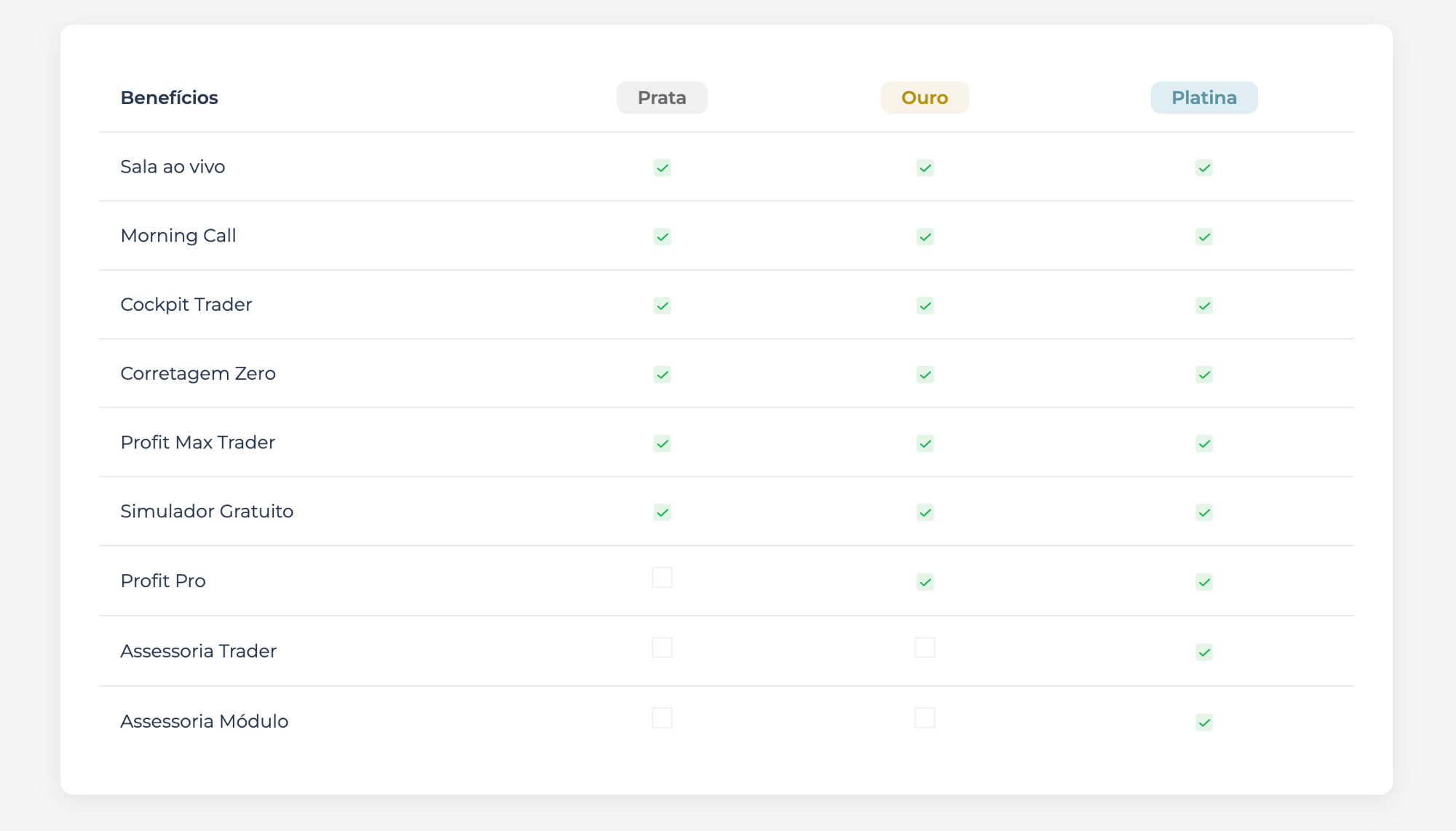Check empty Ouro box for Assessoria Módulo
Image resolution: width=1456 pixels, height=831 pixels.
tap(925, 718)
